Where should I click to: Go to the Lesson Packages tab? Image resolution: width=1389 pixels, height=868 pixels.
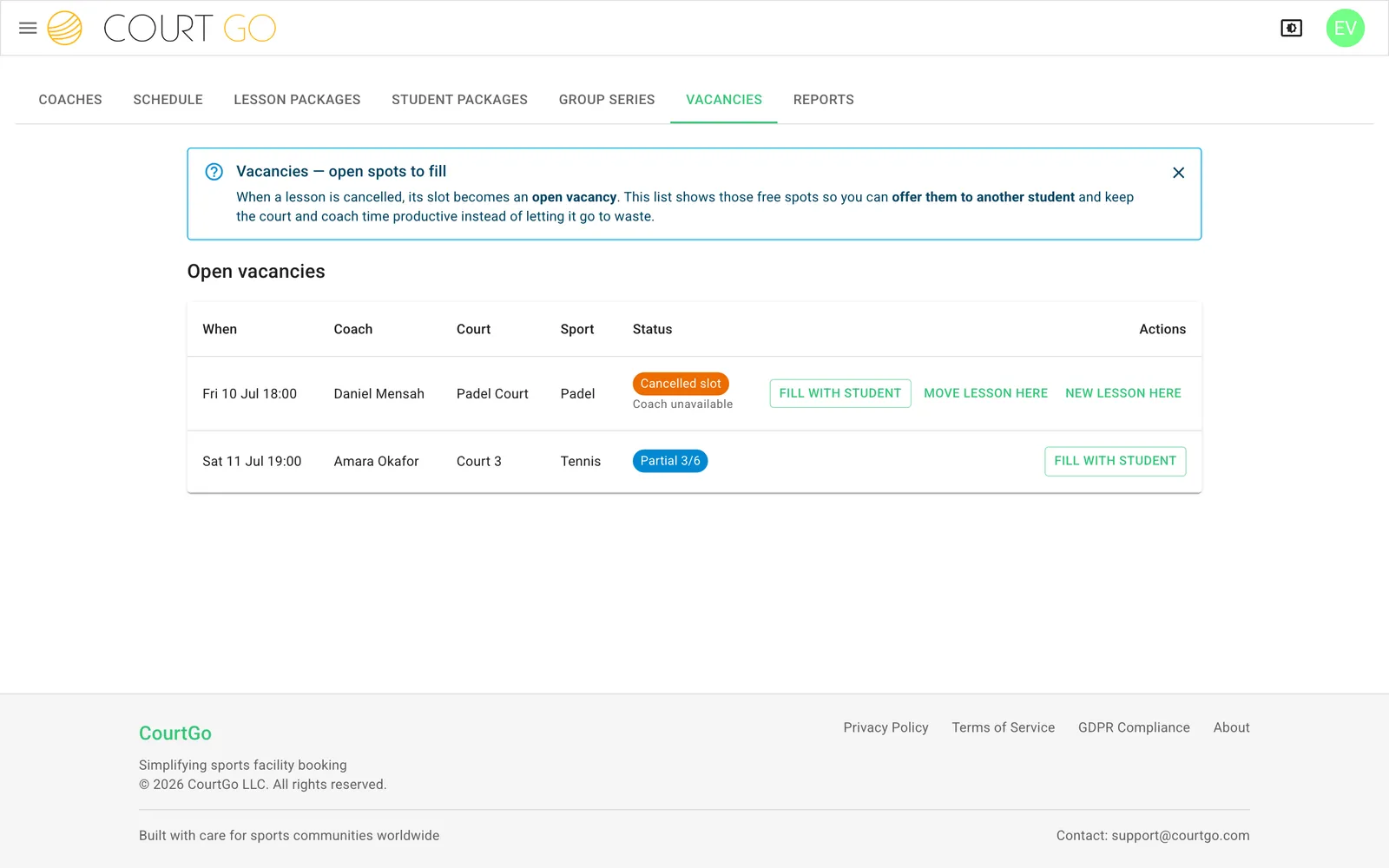tap(297, 100)
